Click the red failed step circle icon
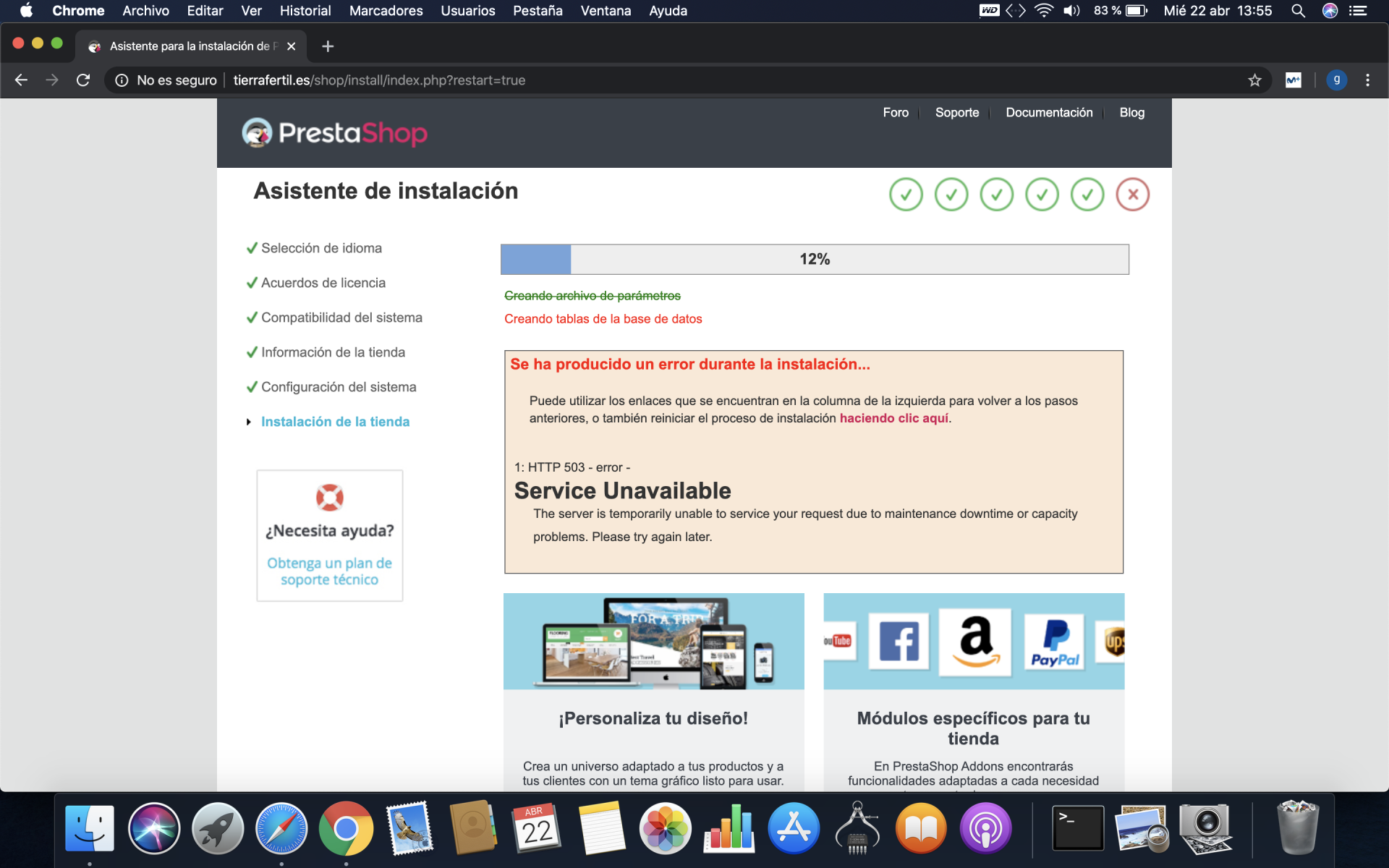This screenshot has height=868, width=1389. (x=1132, y=195)
